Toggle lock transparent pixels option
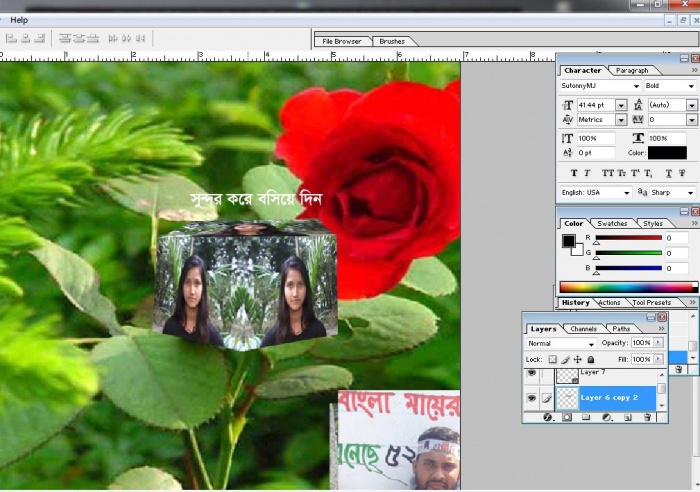The height and width of the screenshot is (492, 700). (x=551, y=359)
